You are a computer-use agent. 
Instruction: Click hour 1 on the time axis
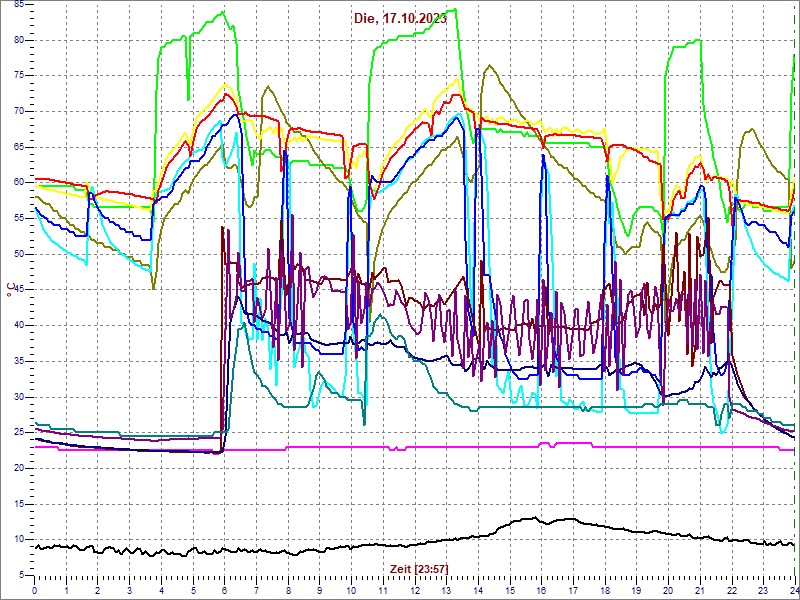66,590
